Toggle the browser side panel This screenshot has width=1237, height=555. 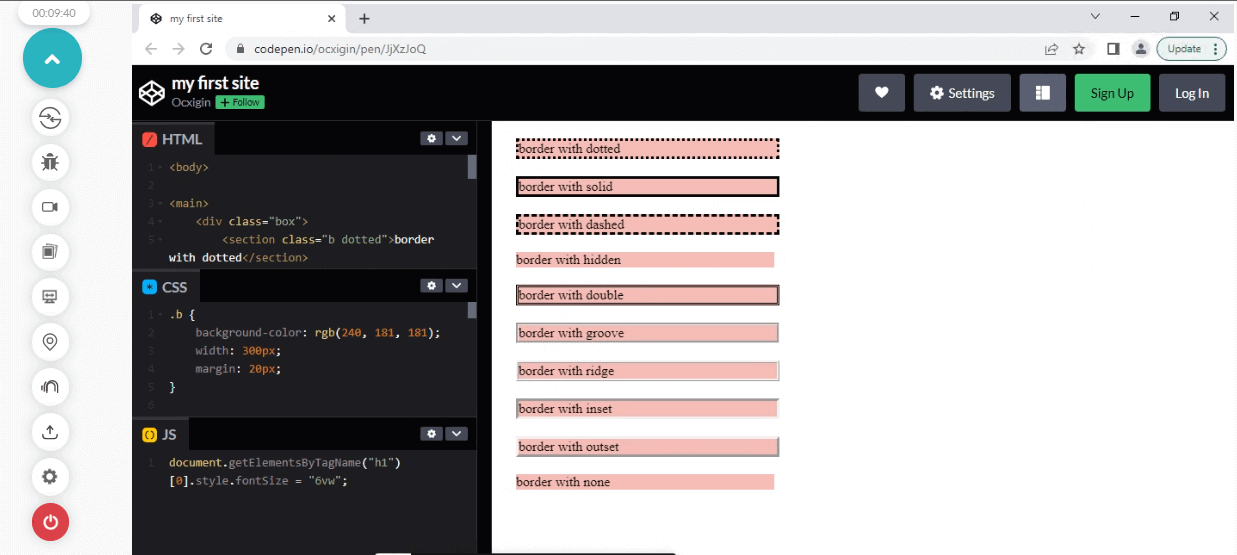[x=1112, y=48]
